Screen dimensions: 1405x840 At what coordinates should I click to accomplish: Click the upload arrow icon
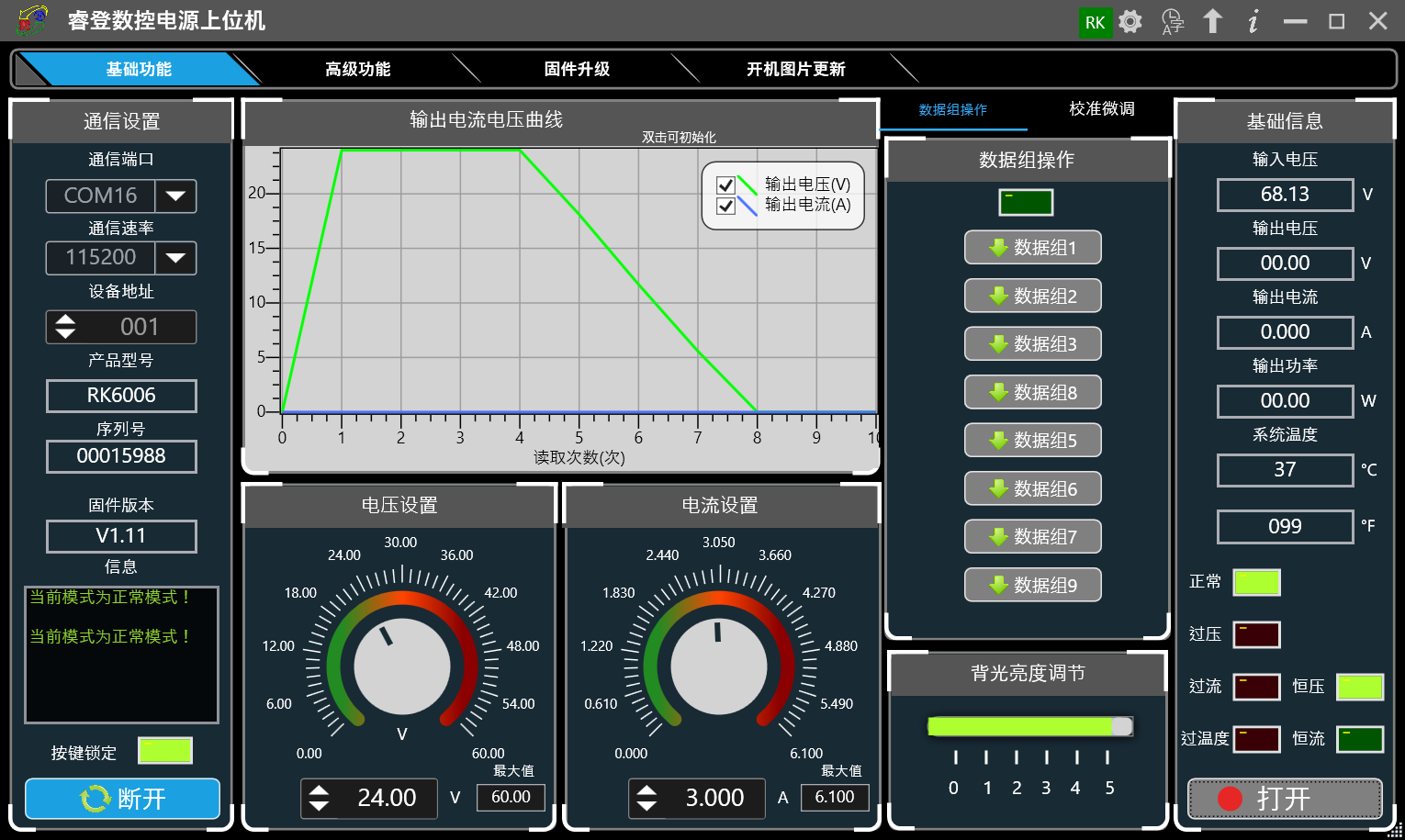[1212, 21]
